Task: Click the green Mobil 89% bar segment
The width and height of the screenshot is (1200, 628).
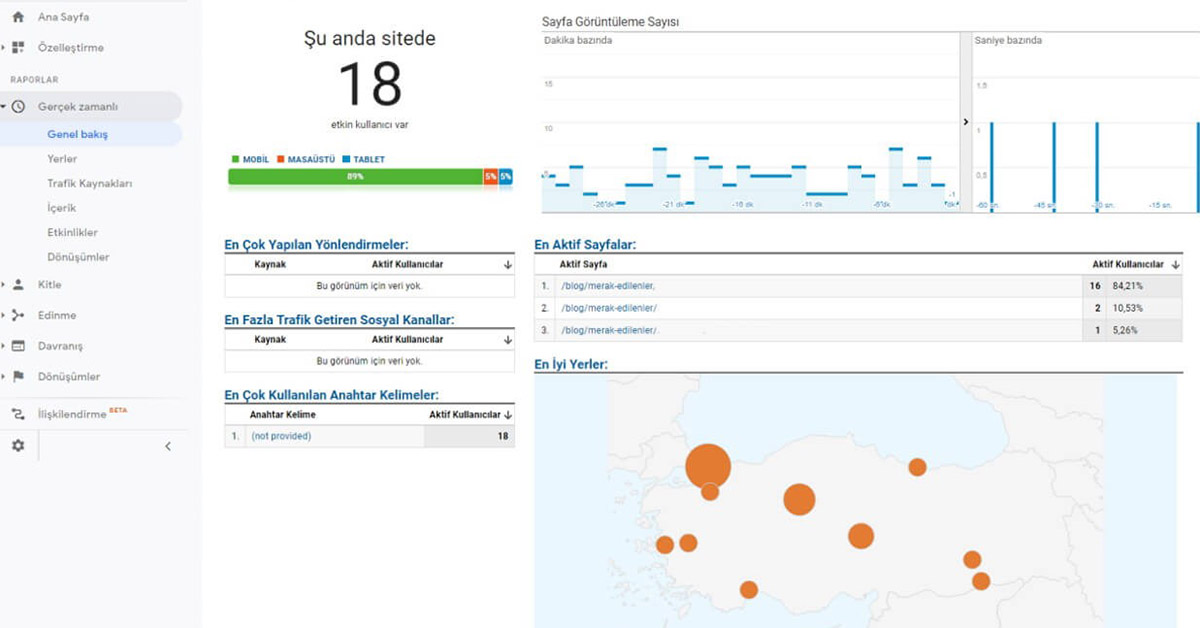Action: coord(355,177)
